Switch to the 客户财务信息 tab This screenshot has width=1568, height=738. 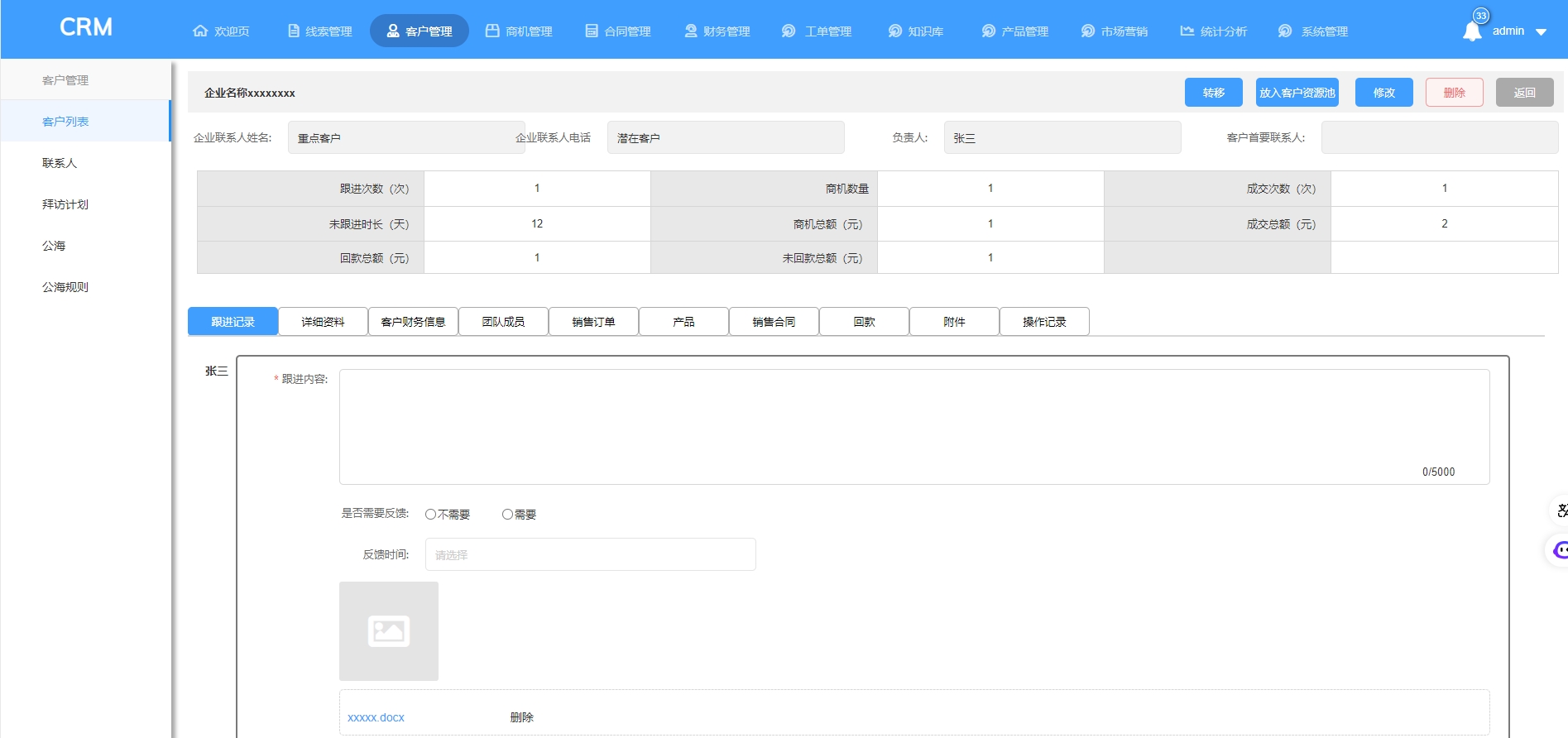click(x=413, y=321)
